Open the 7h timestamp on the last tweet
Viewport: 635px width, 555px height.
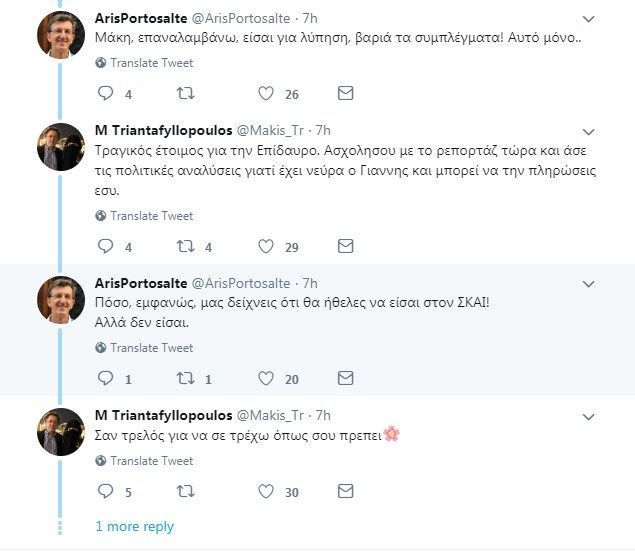pos(323,415)
